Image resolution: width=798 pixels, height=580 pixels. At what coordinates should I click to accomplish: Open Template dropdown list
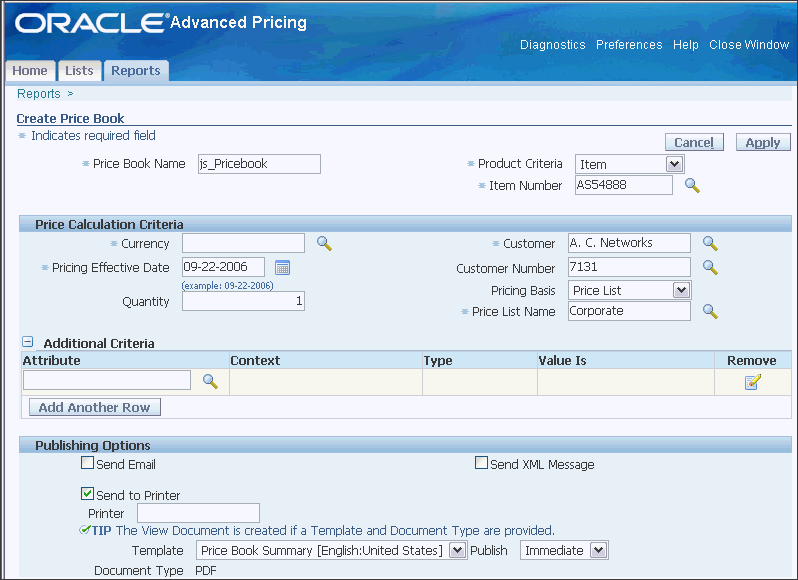coord(458,550)
